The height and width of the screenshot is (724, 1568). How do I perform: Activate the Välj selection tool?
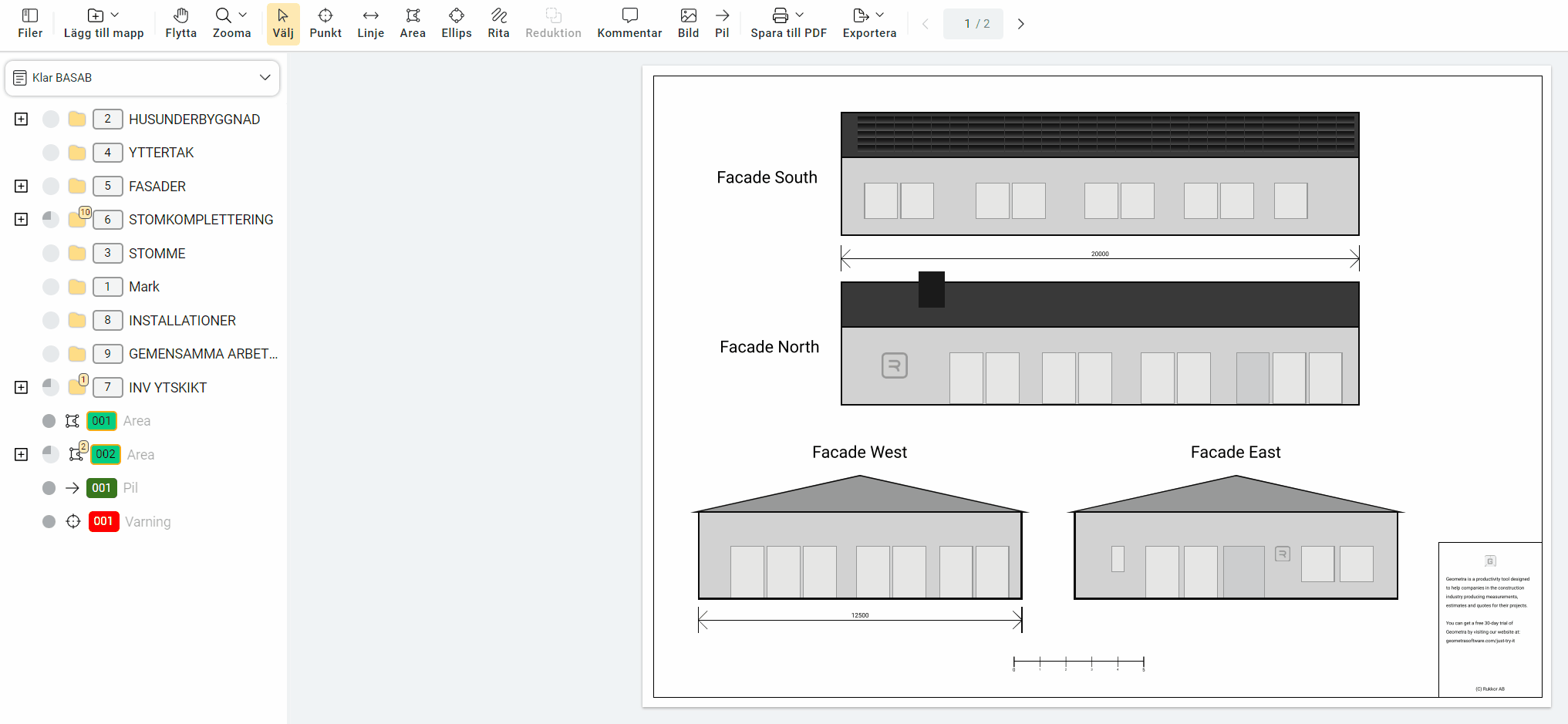283,24
